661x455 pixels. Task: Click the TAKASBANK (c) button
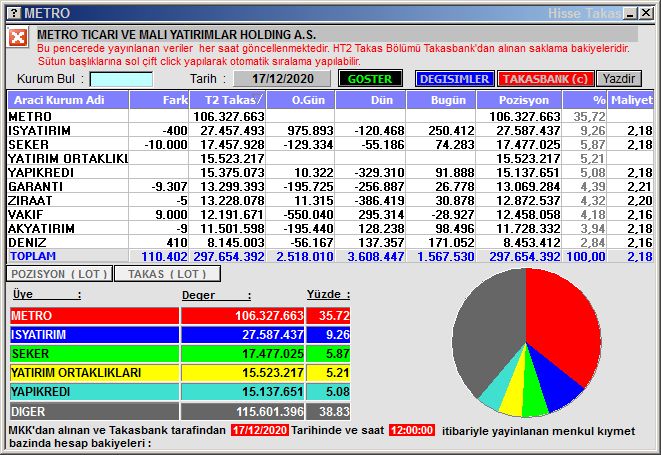(545, 79)
